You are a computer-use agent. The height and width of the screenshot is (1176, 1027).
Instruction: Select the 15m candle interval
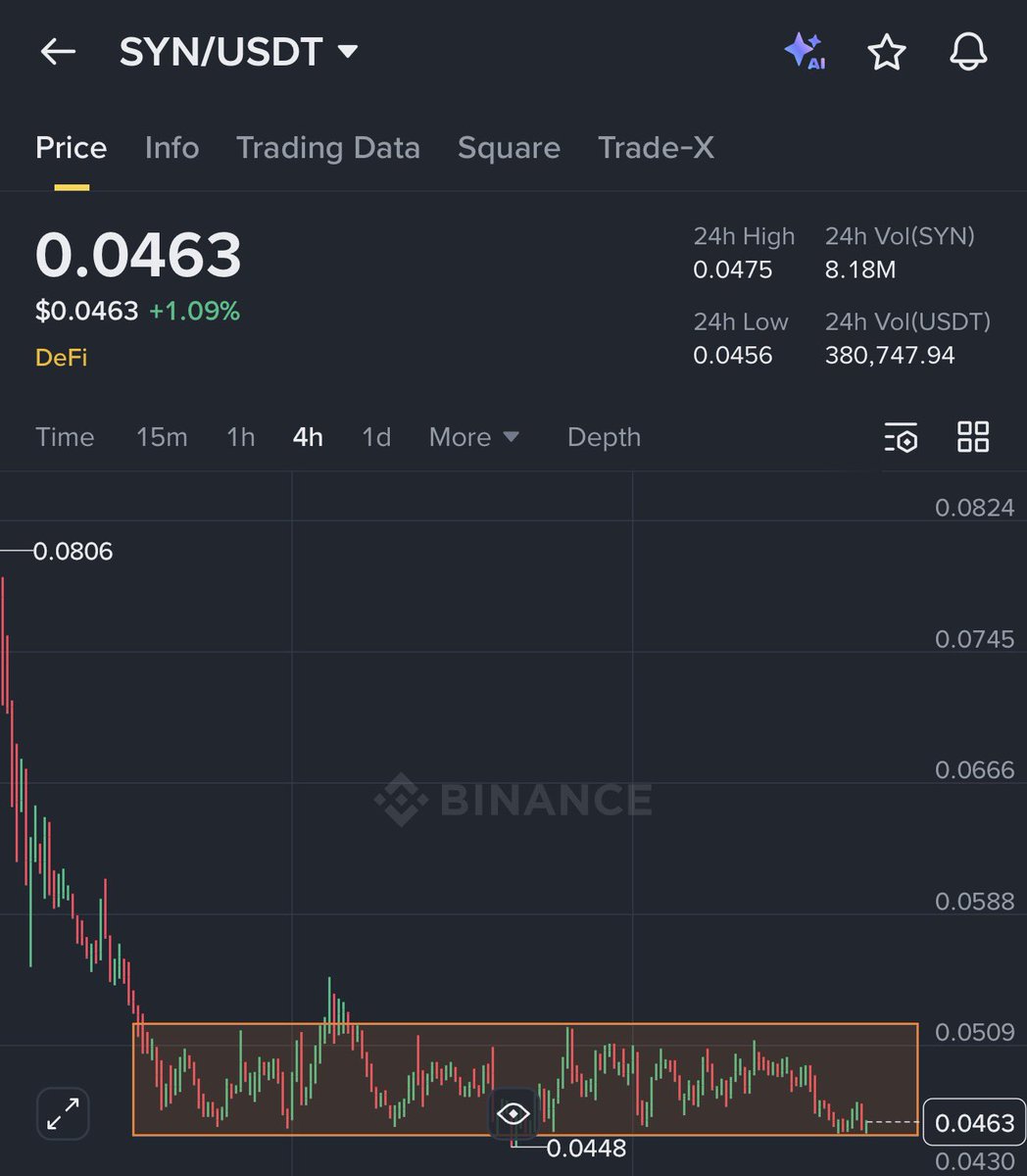point(162,437)
